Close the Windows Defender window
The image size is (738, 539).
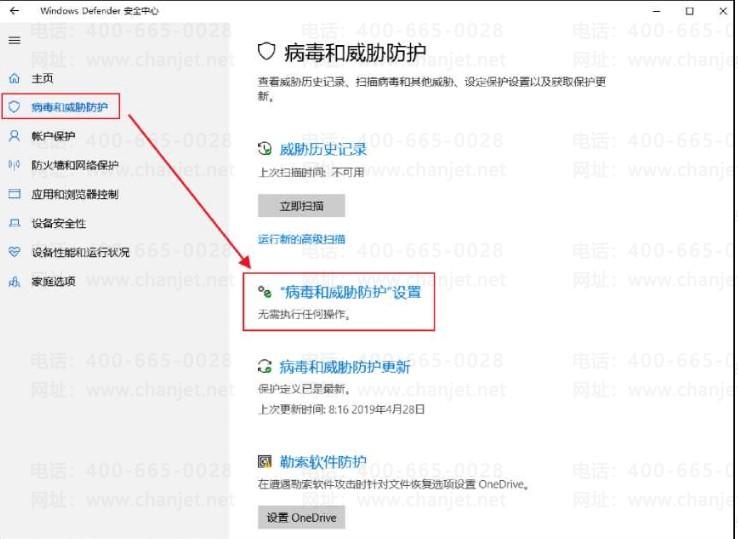pyautogui.click(x=723, y=11)
